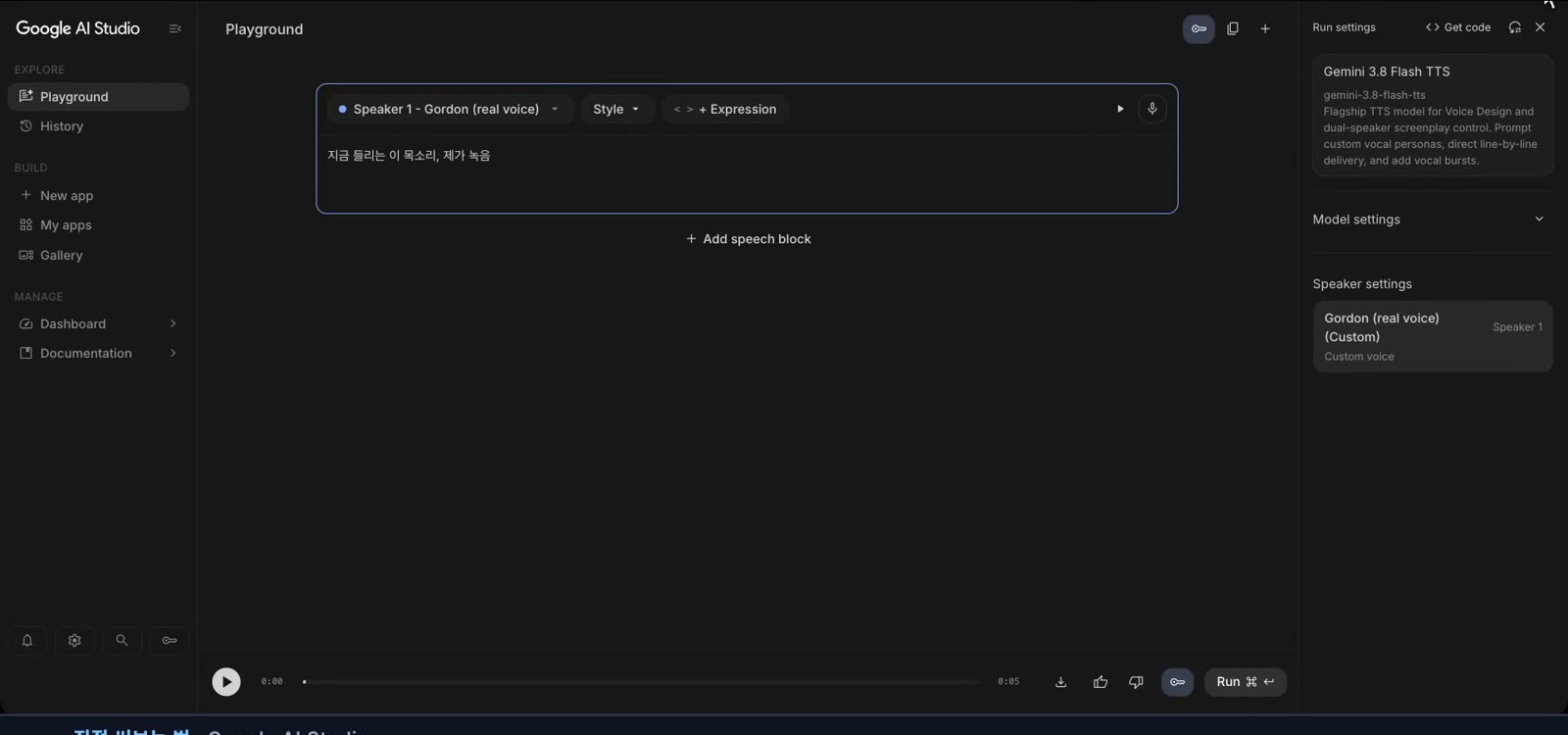Screen dimensions: 1568x735
Task: Open the Gallery
Action: [x=98, y=256]
